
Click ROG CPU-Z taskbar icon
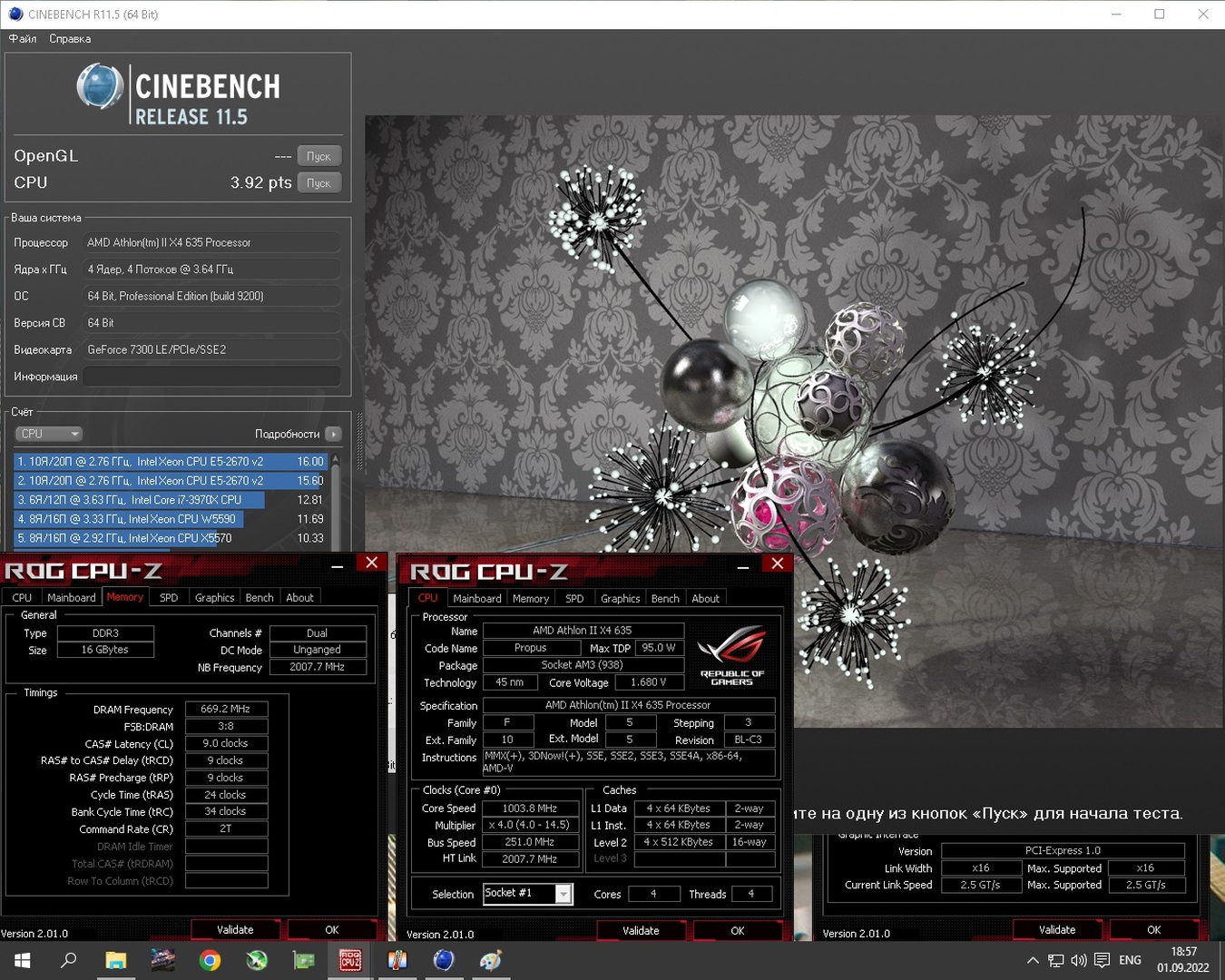click(350, 960)
